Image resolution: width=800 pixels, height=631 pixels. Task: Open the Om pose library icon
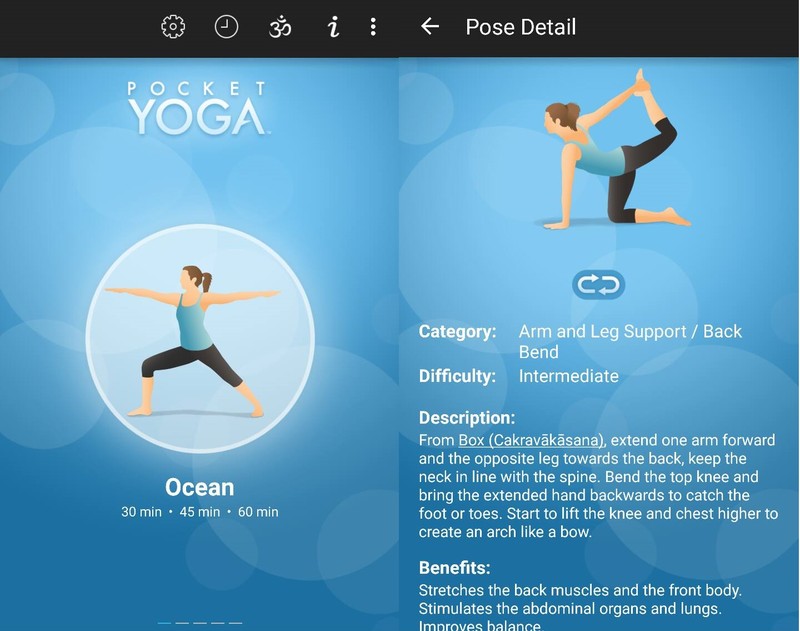[280, 27]
